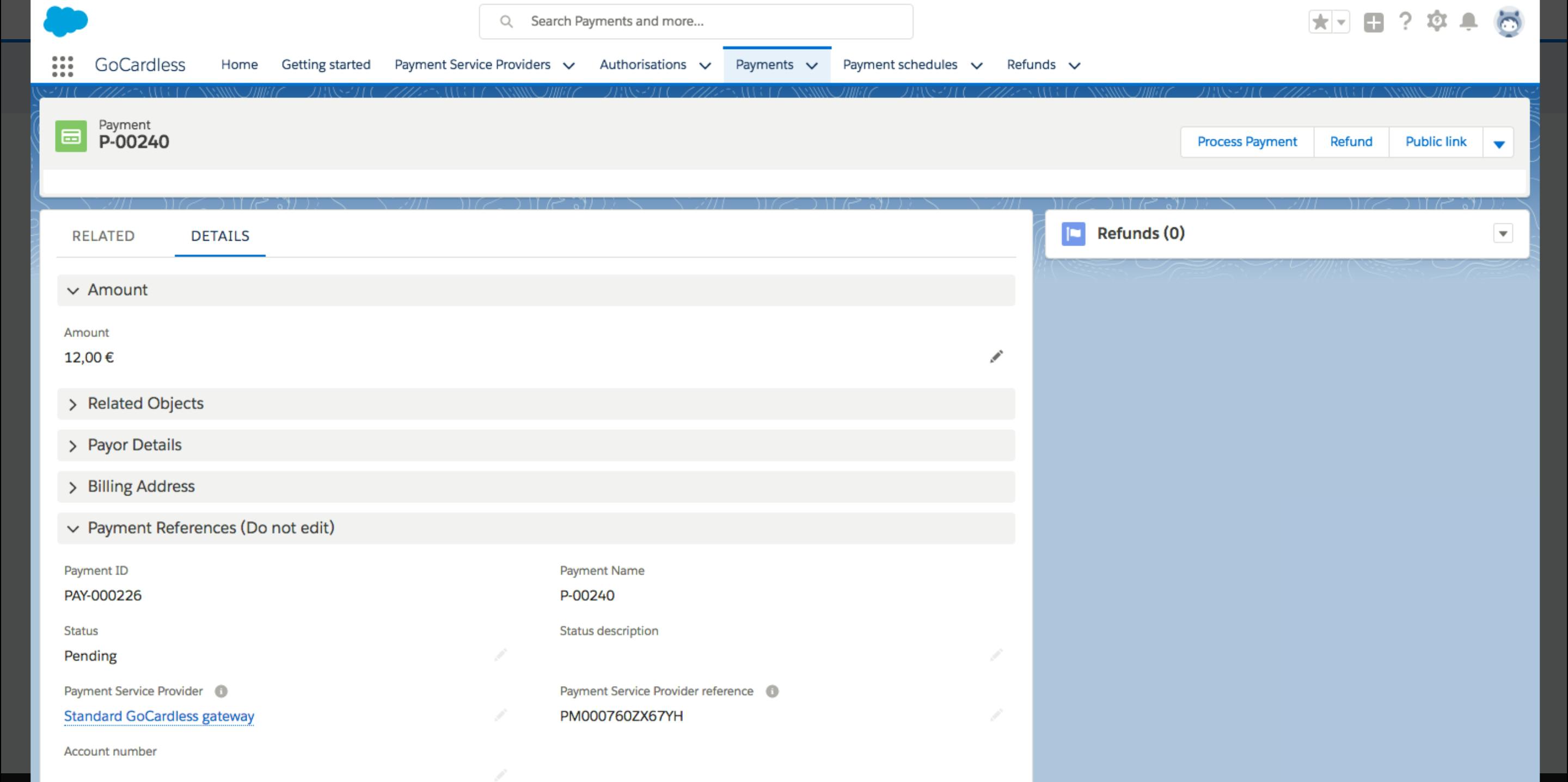Screen dimensions: 1568x782
Task: Open the user profile avatar
Action: (1508, 22)
